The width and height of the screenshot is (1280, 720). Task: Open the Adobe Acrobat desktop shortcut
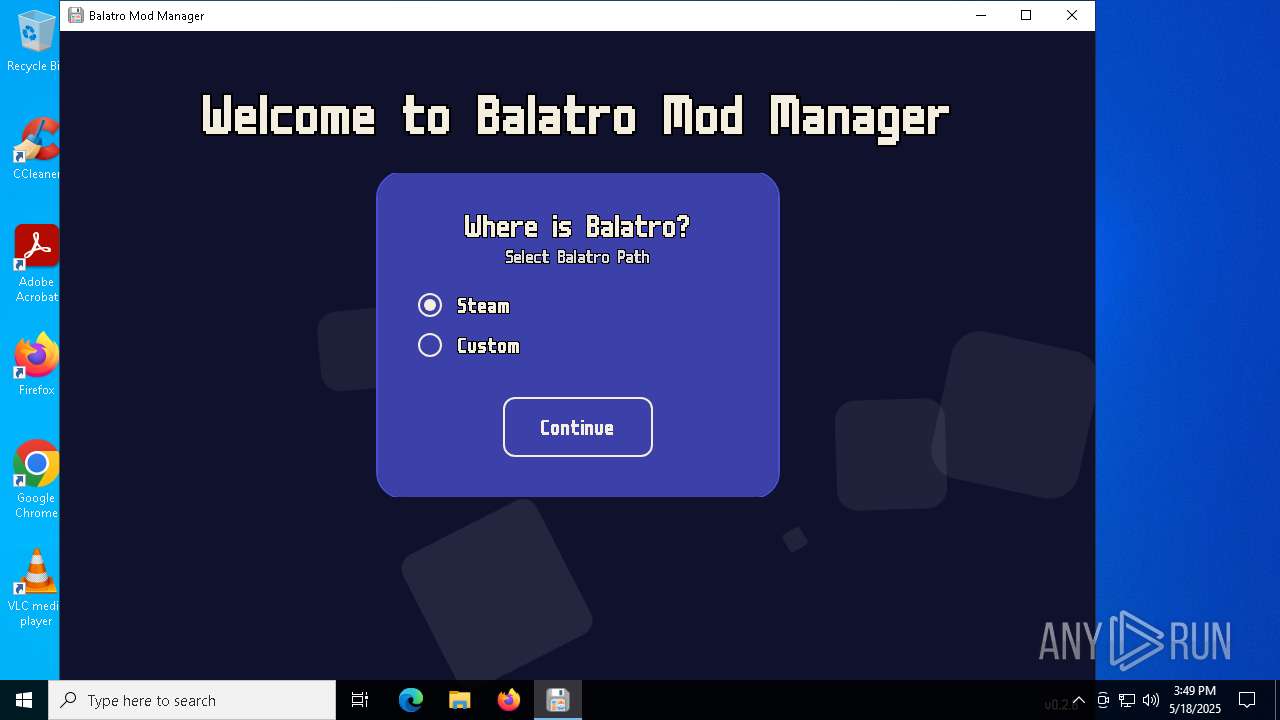tap(36, 263)
